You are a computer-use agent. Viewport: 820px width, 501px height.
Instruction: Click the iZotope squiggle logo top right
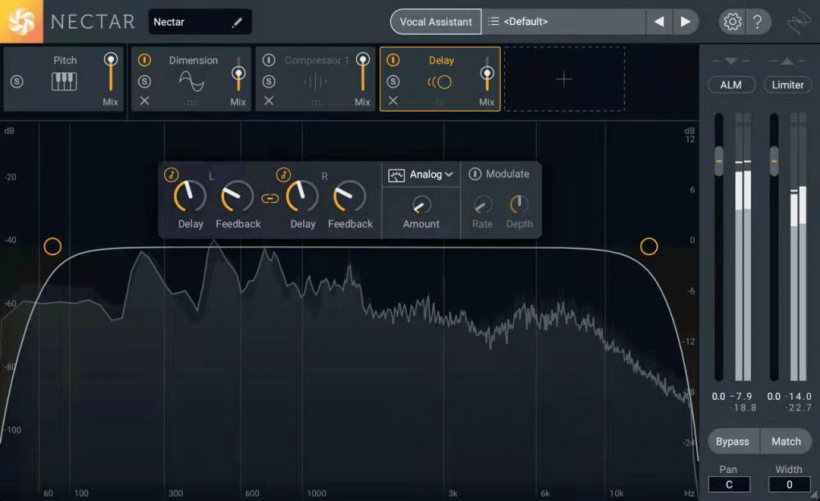(x=800, y=22)
